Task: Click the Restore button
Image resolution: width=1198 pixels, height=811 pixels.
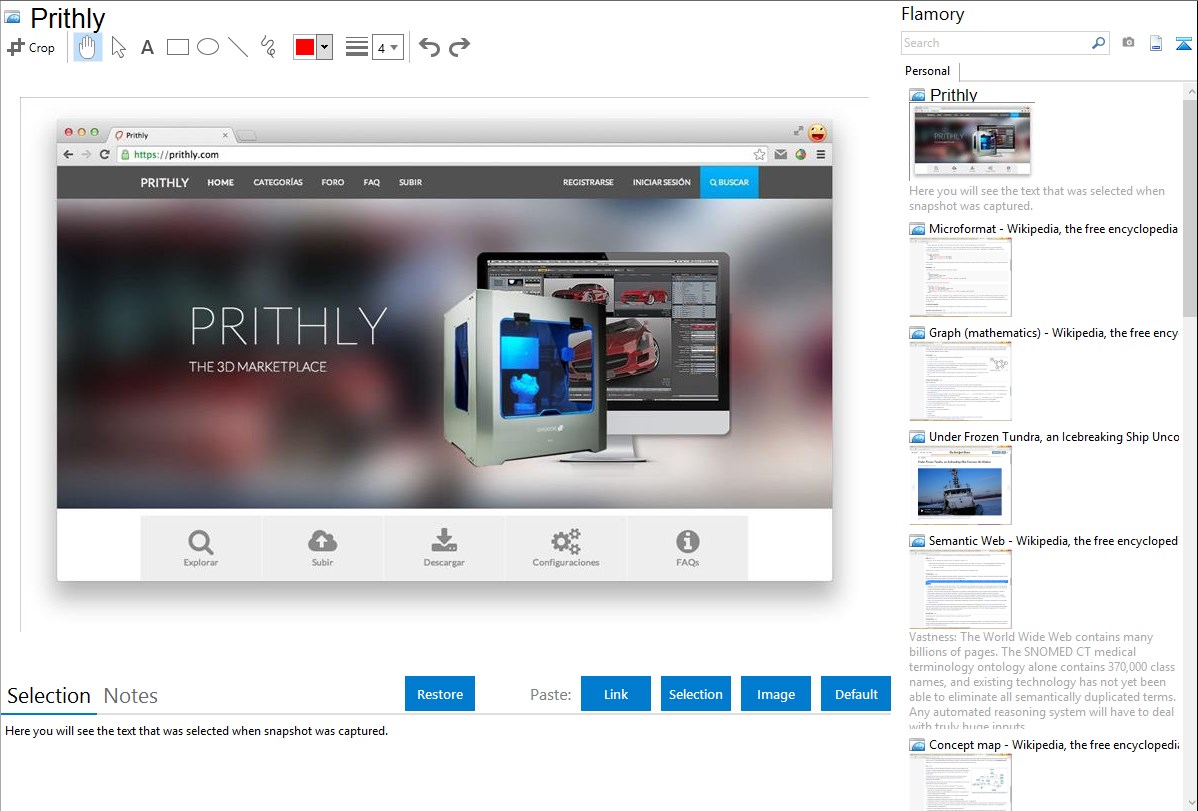Action: 440,694
